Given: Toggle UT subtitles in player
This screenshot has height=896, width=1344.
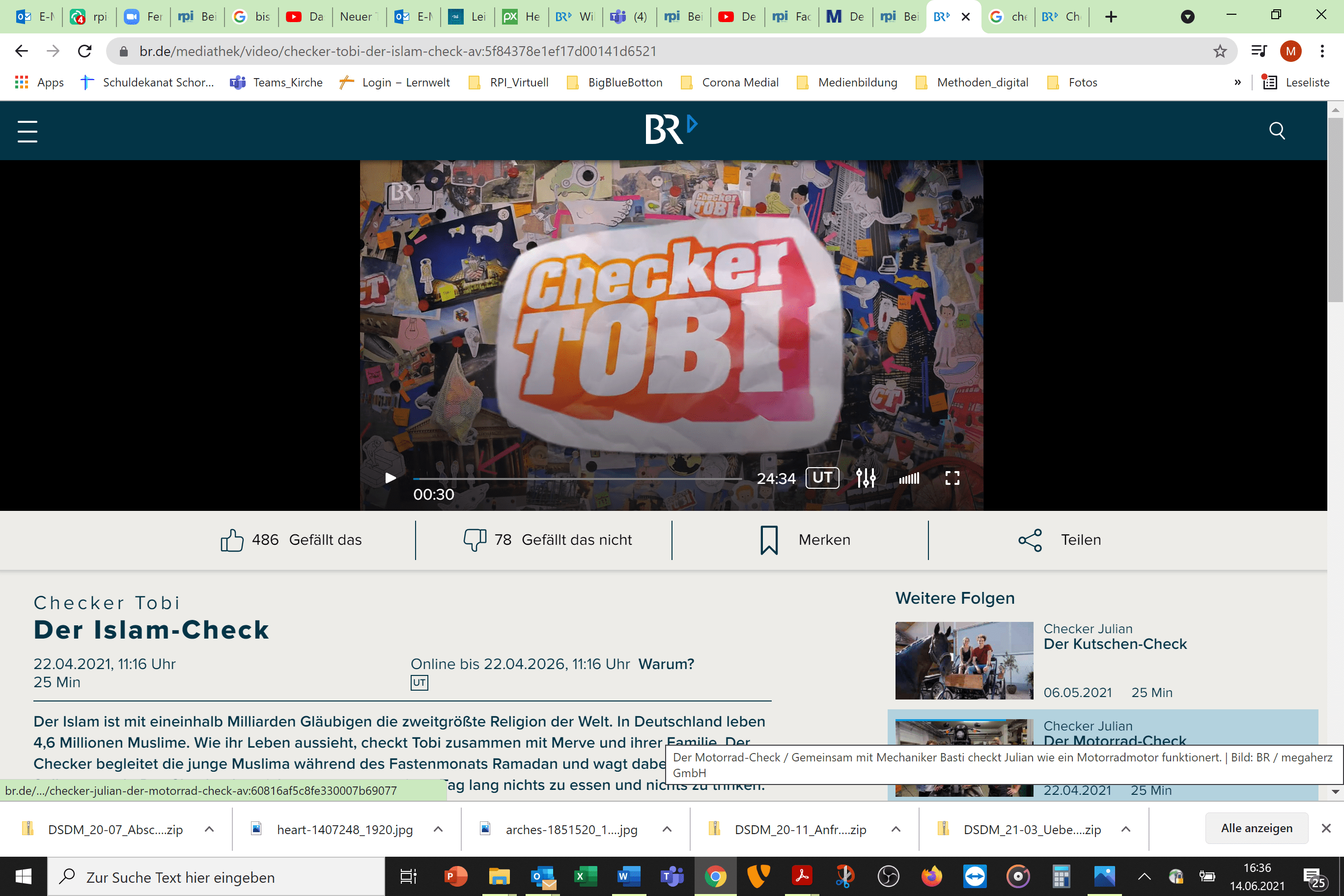Looking at the screenshot, I should click(822, 477).
